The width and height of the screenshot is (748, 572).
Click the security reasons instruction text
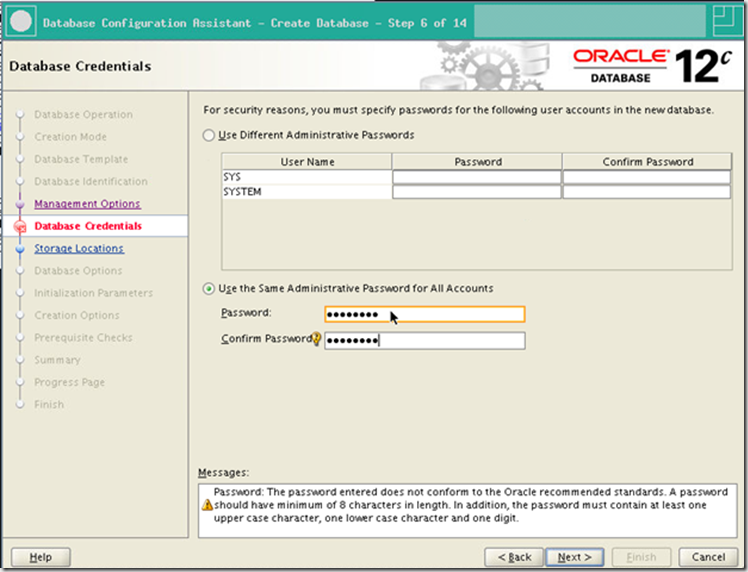click(458, 110)
